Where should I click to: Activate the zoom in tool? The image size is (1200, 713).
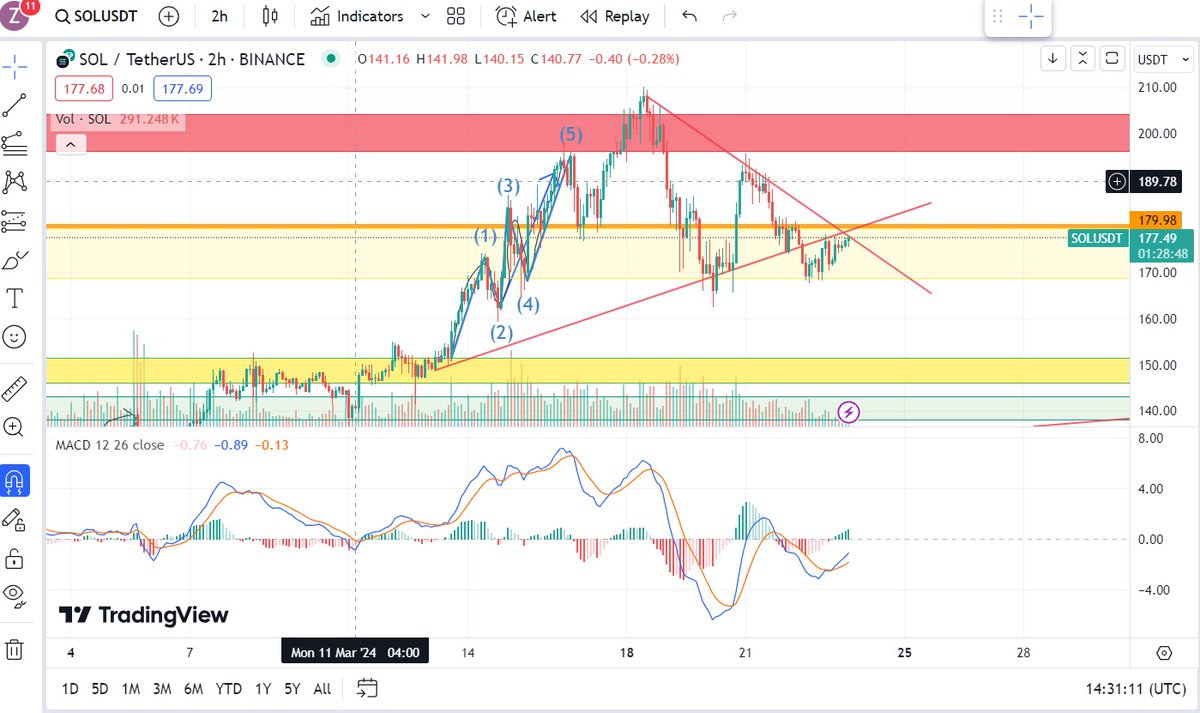(14, 427)
